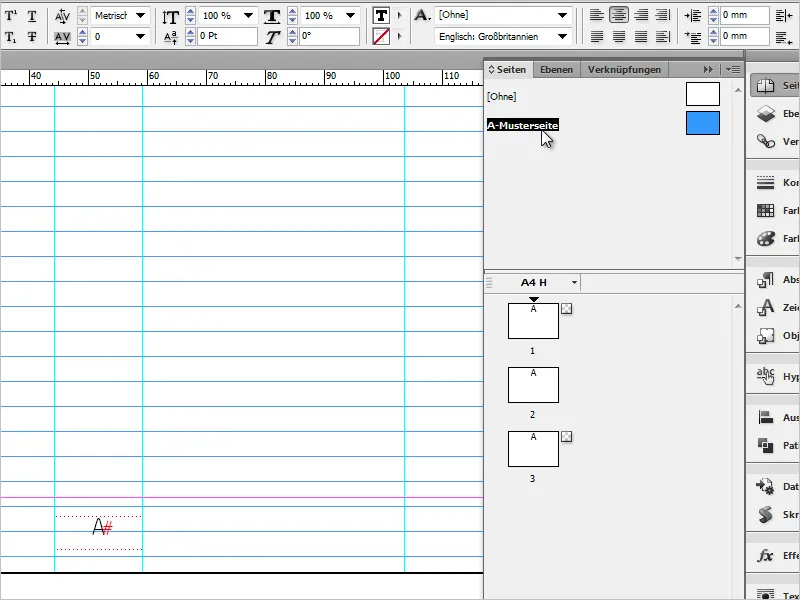Screen dimensions: 800x600
Task: Toggle Subscript formatting icon
Action: coord(11,37)
